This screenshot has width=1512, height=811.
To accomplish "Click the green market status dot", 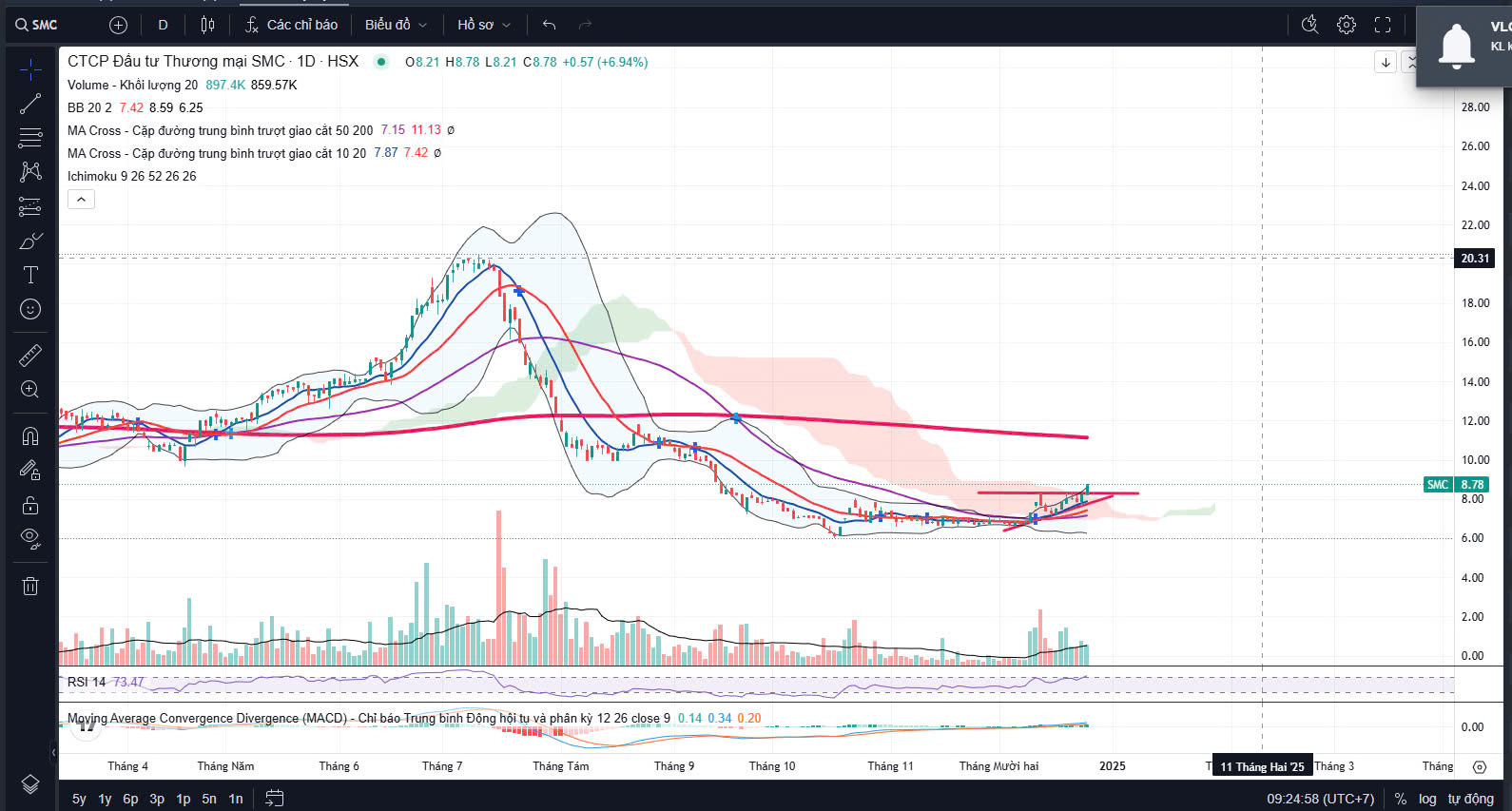I will [381, 62].
